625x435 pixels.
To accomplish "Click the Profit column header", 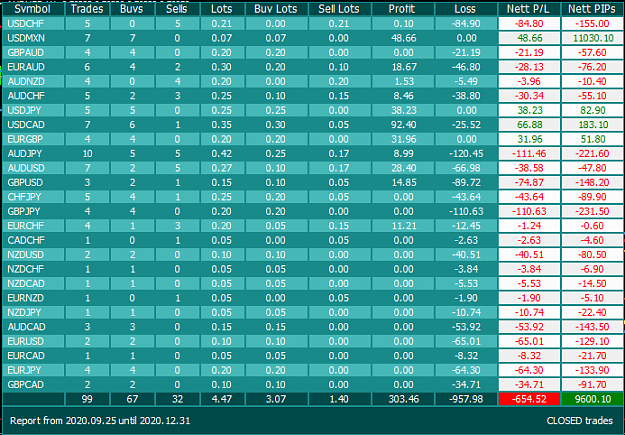I will coord(403,9).
